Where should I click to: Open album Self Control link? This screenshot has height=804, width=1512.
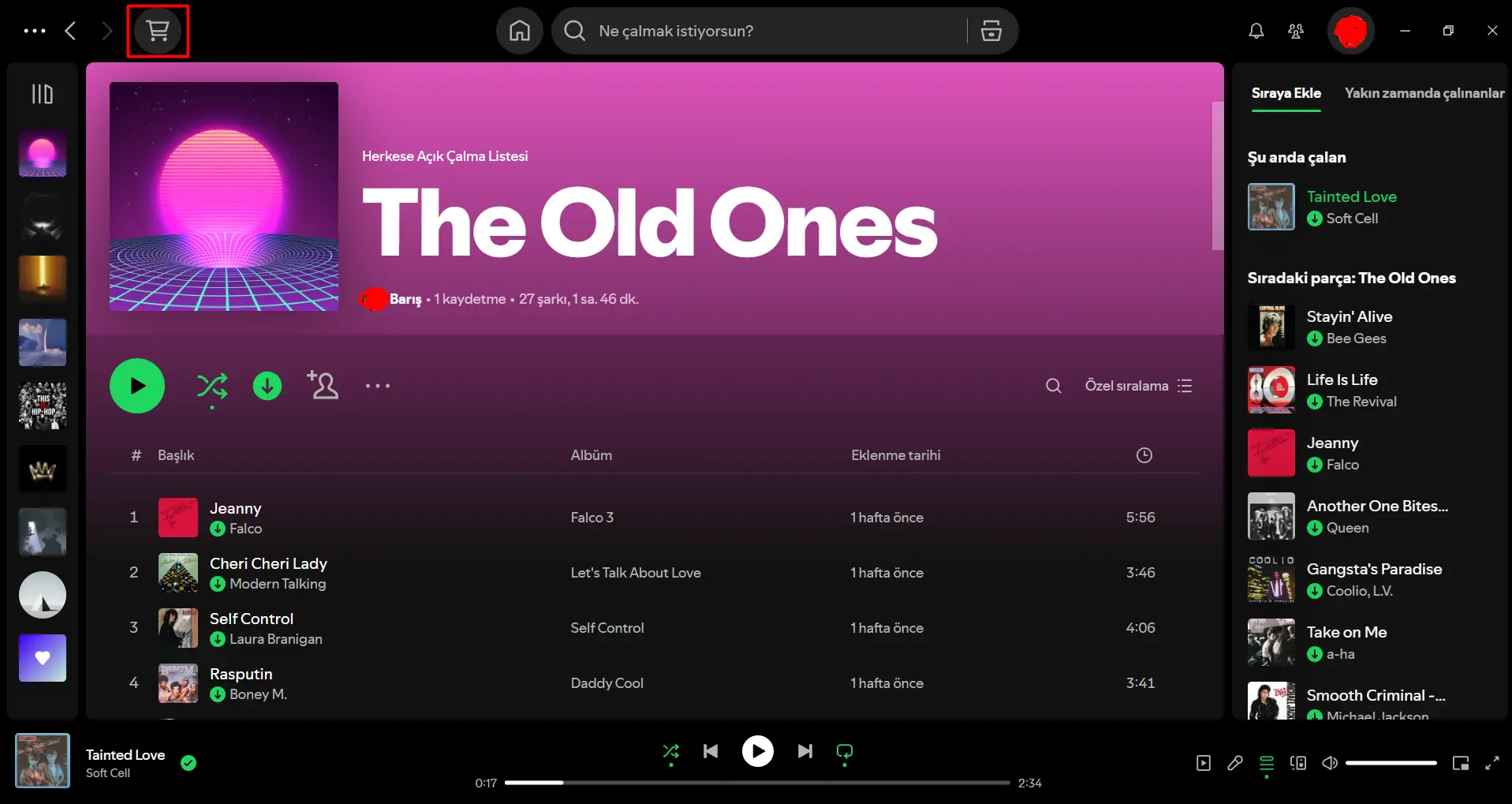[x=607, y=628]
